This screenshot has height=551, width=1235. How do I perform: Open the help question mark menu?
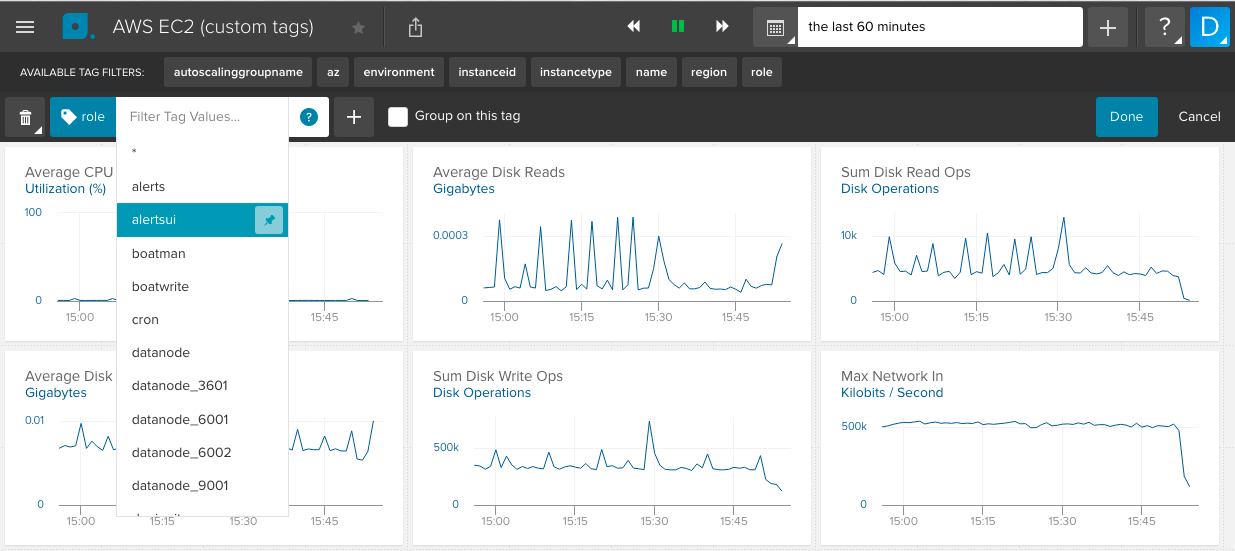[x=1163, y=28]
